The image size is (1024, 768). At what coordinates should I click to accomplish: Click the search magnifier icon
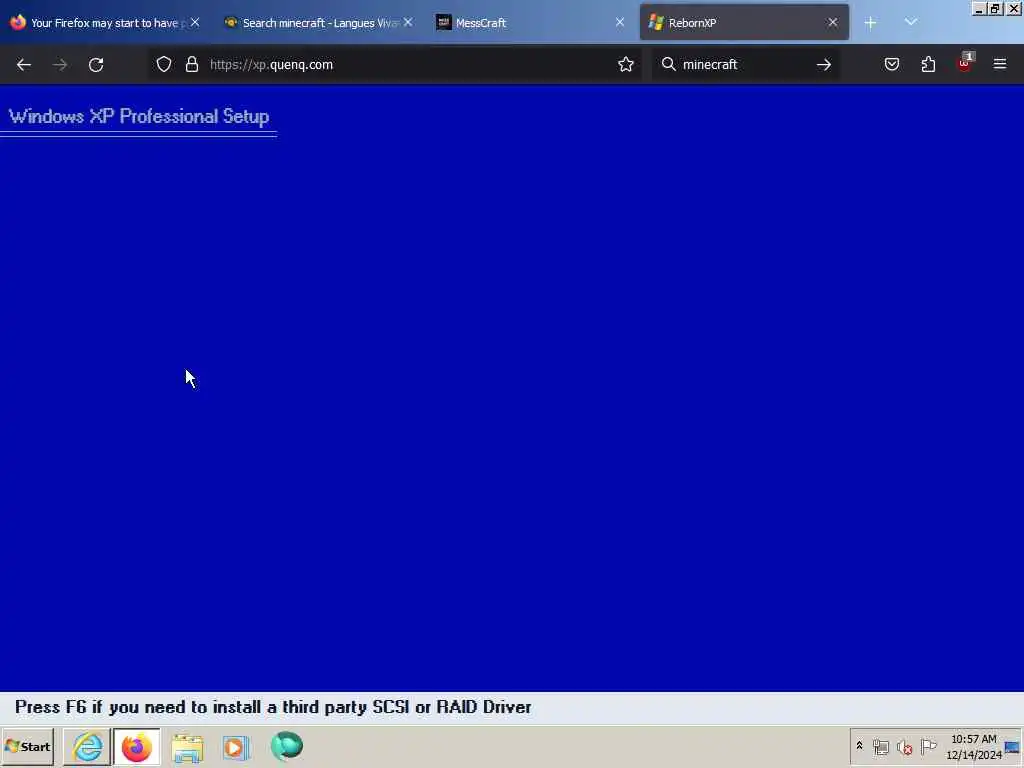pos(668,64)
